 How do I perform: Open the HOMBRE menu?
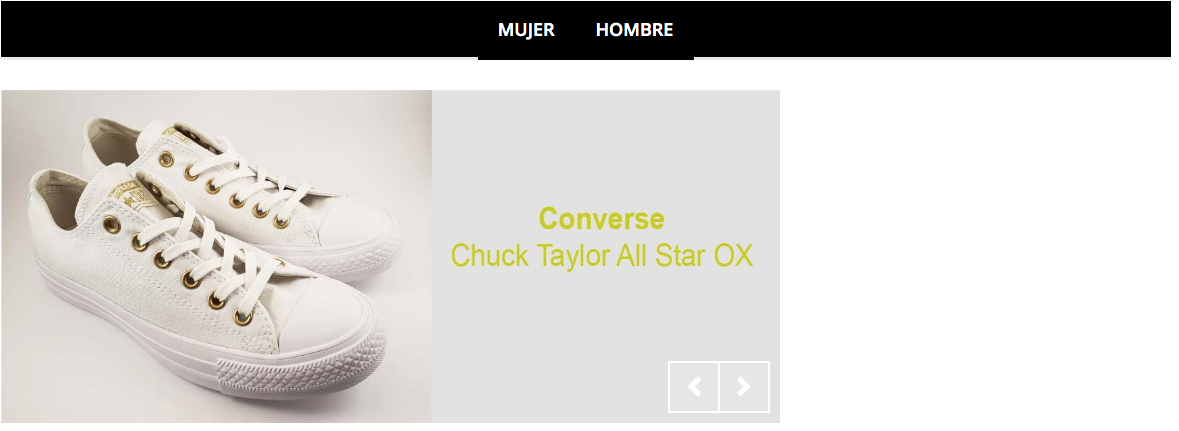coord(634,30)
